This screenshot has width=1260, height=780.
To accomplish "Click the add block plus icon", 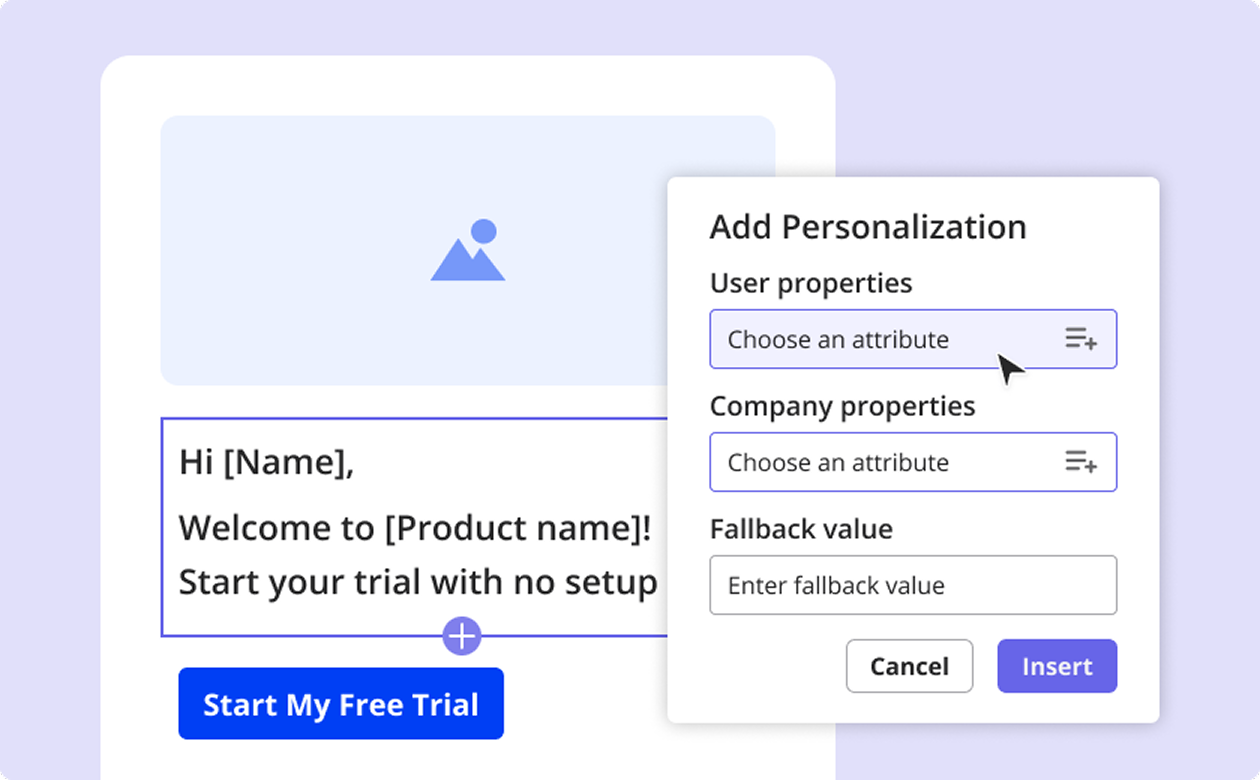I will pyautogui.click(x=462, y=635).
